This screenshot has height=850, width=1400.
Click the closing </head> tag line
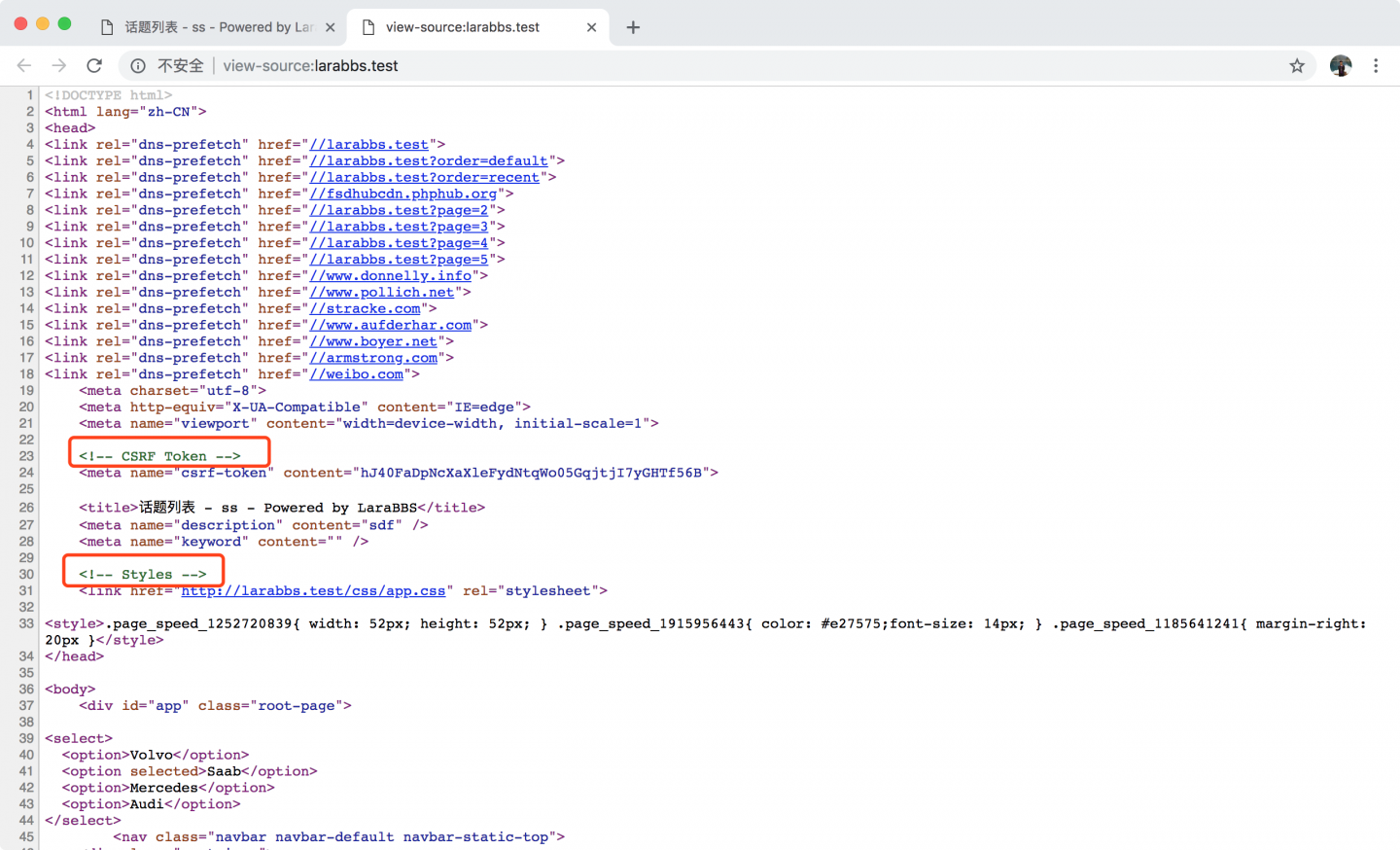coord(74,656)
